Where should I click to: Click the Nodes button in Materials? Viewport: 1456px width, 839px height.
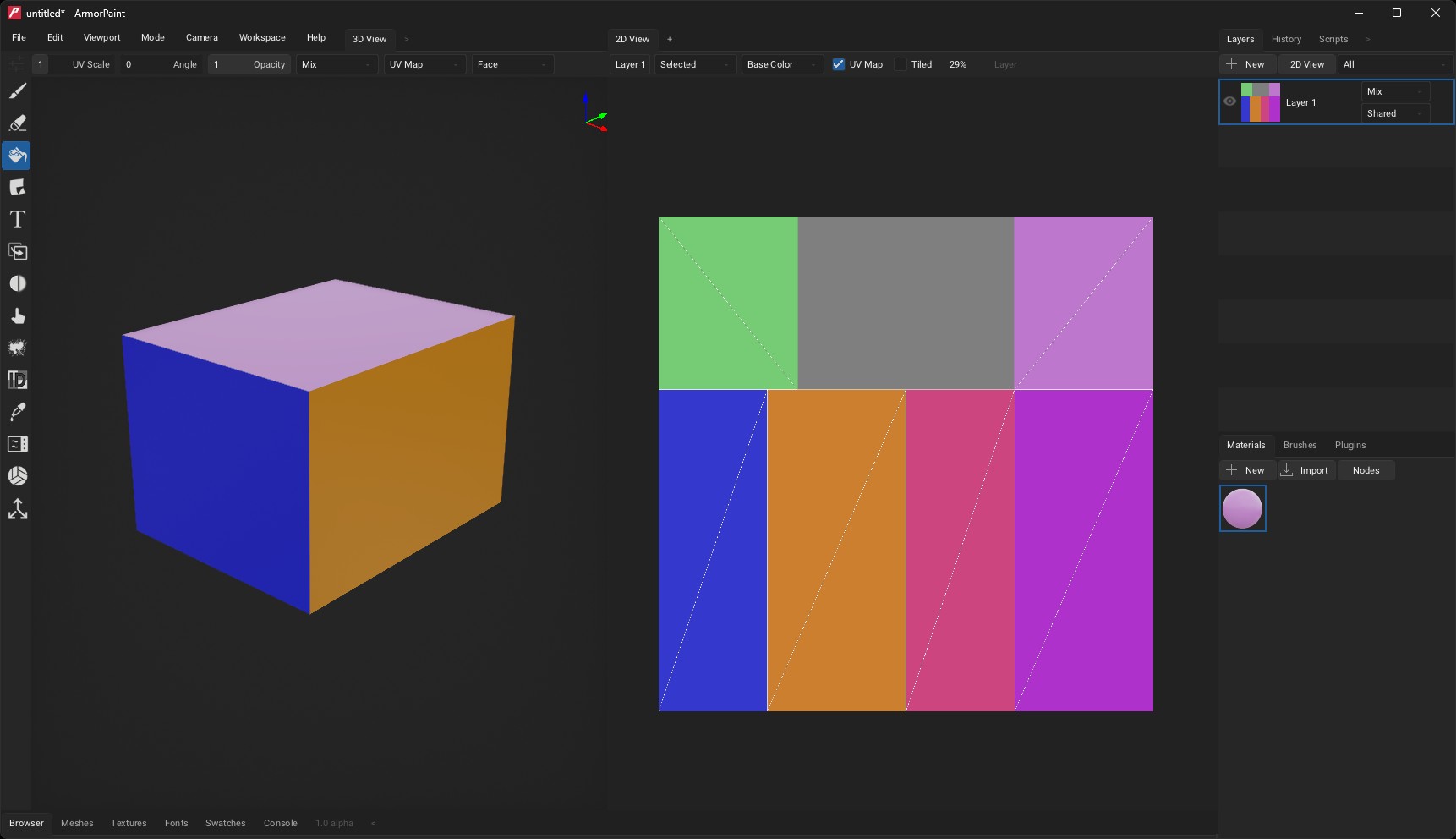(1366, 470)
